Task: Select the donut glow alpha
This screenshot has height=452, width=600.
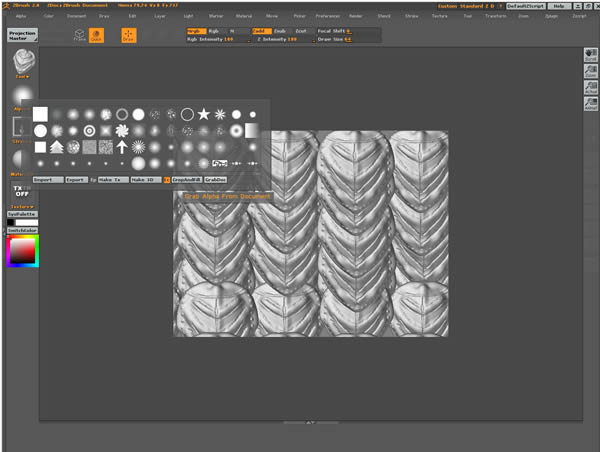Action: pyautogui.click(x=236, y=131)
